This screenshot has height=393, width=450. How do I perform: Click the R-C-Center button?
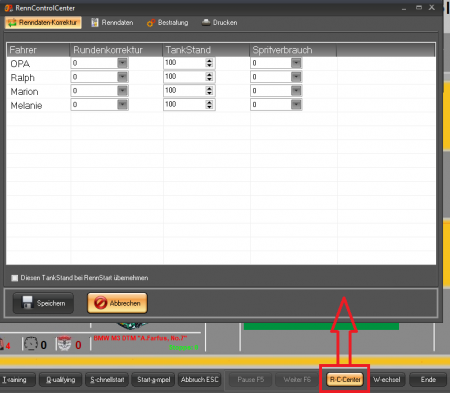(345, 379)
